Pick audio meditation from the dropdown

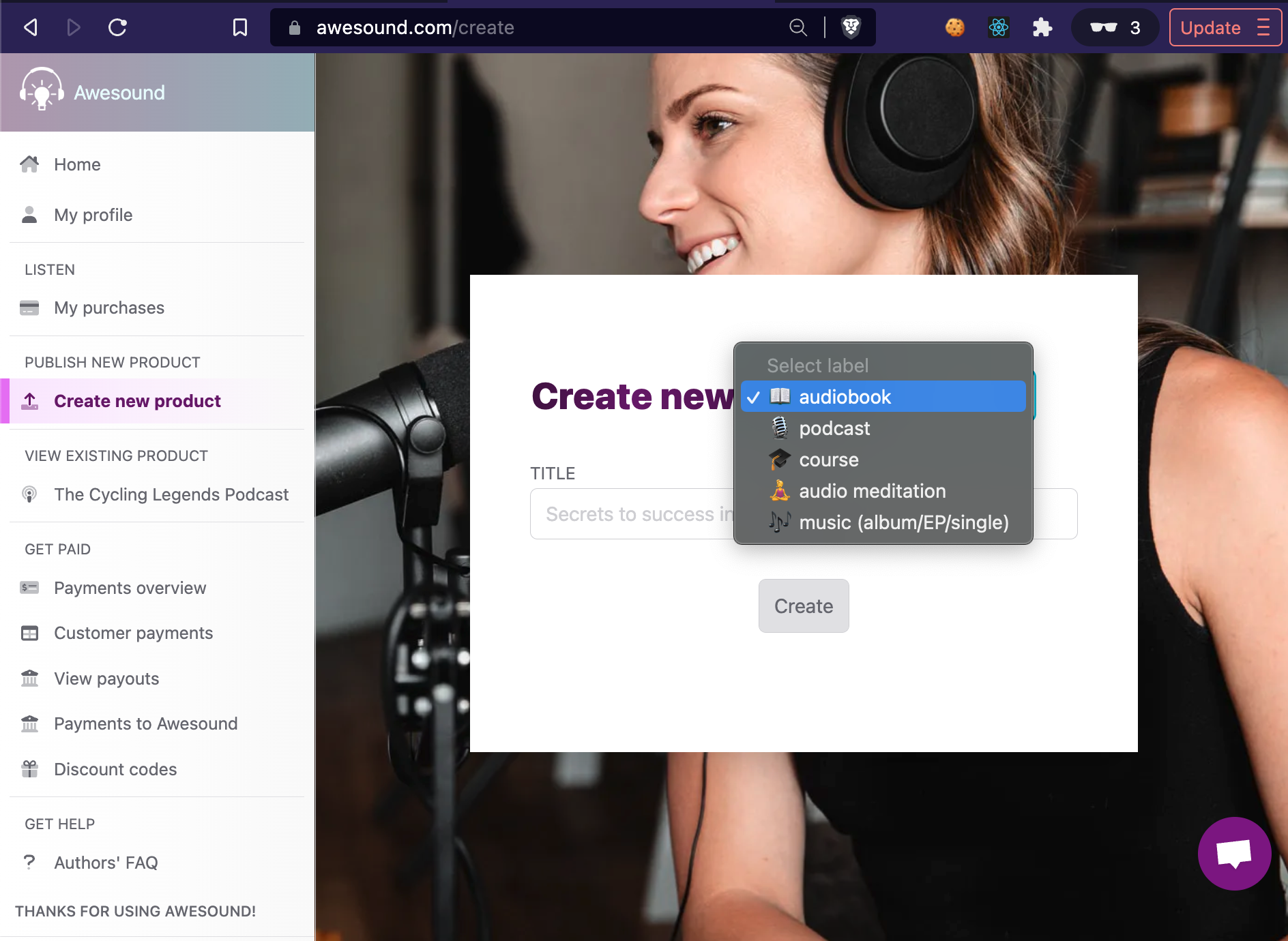pos(872,491)
